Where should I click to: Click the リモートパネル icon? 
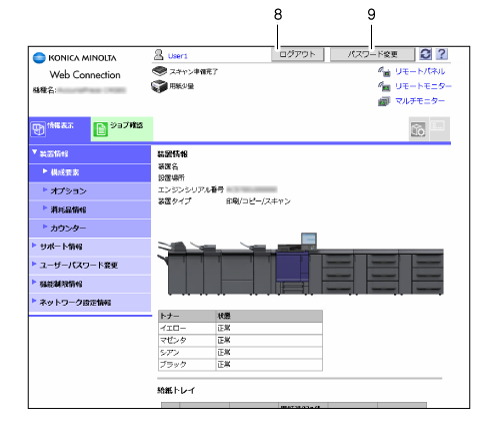[384, 71]
